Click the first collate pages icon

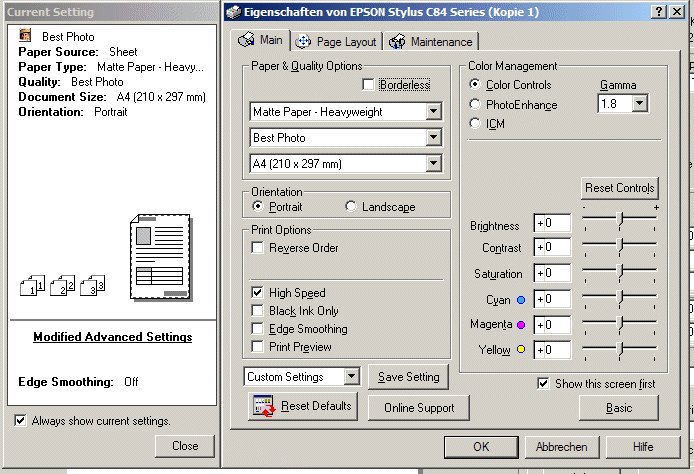(x=32, y=285)
